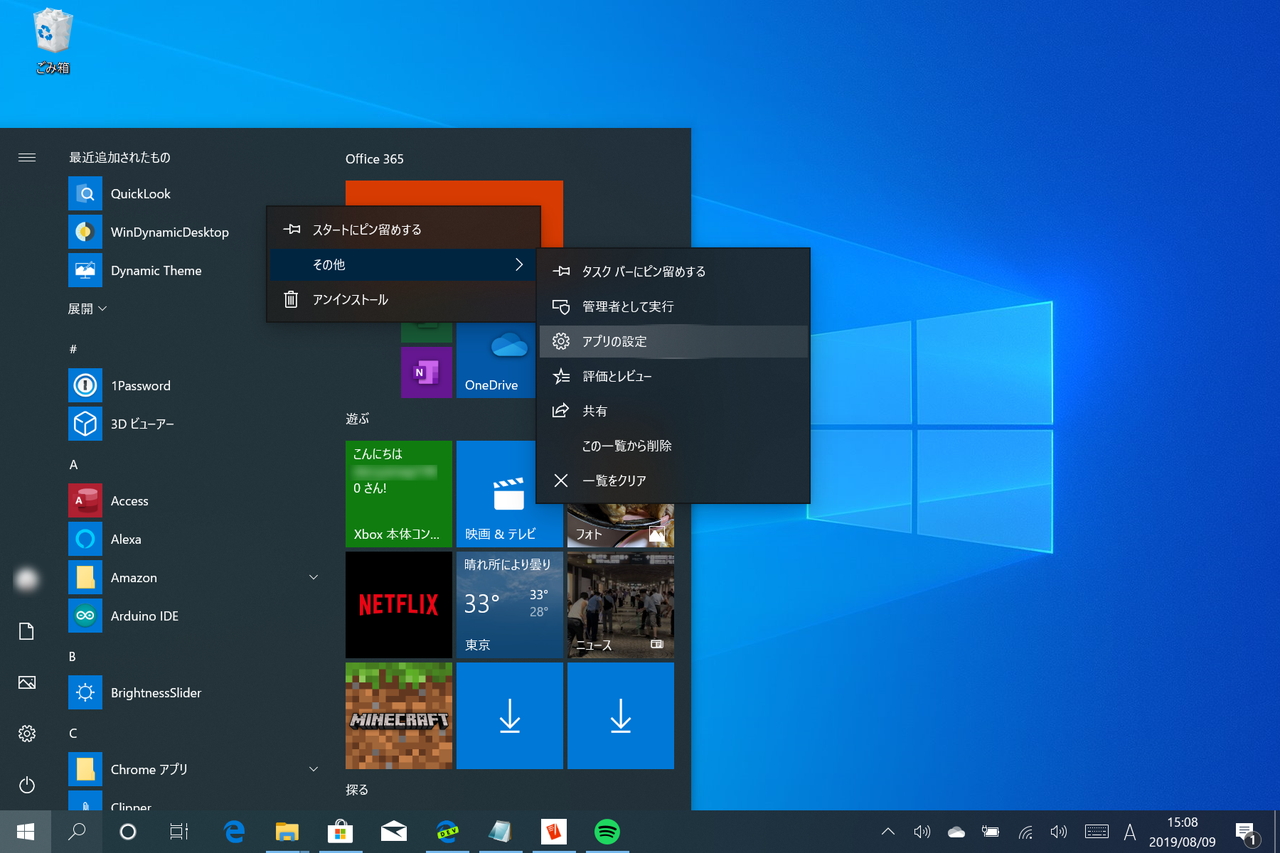Select スタートにピン留めする in the context menu
Screen dimensions: 1280x853
pos(404,230)
